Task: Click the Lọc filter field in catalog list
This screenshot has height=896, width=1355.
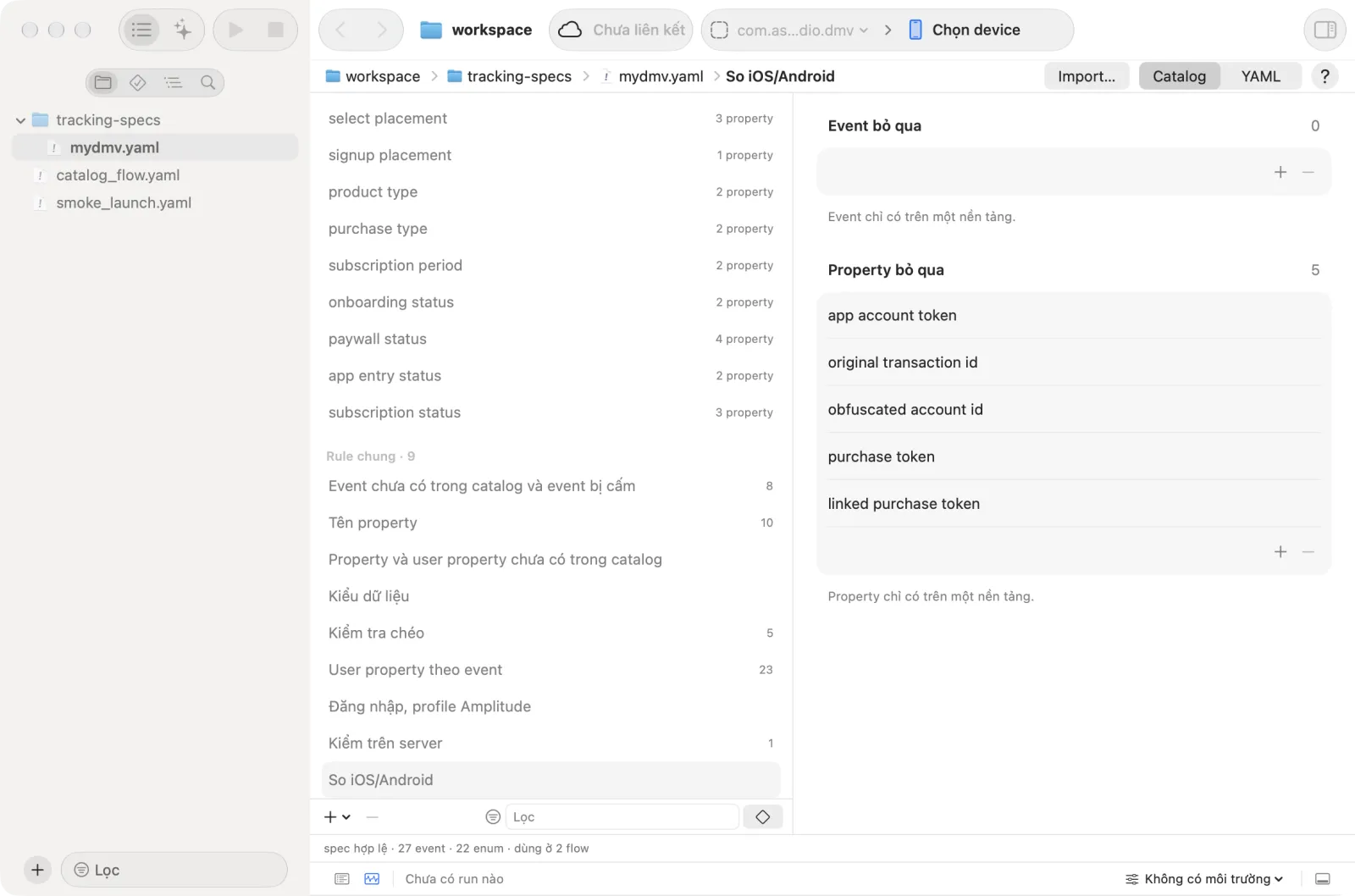Action: [x=622, y=817]
